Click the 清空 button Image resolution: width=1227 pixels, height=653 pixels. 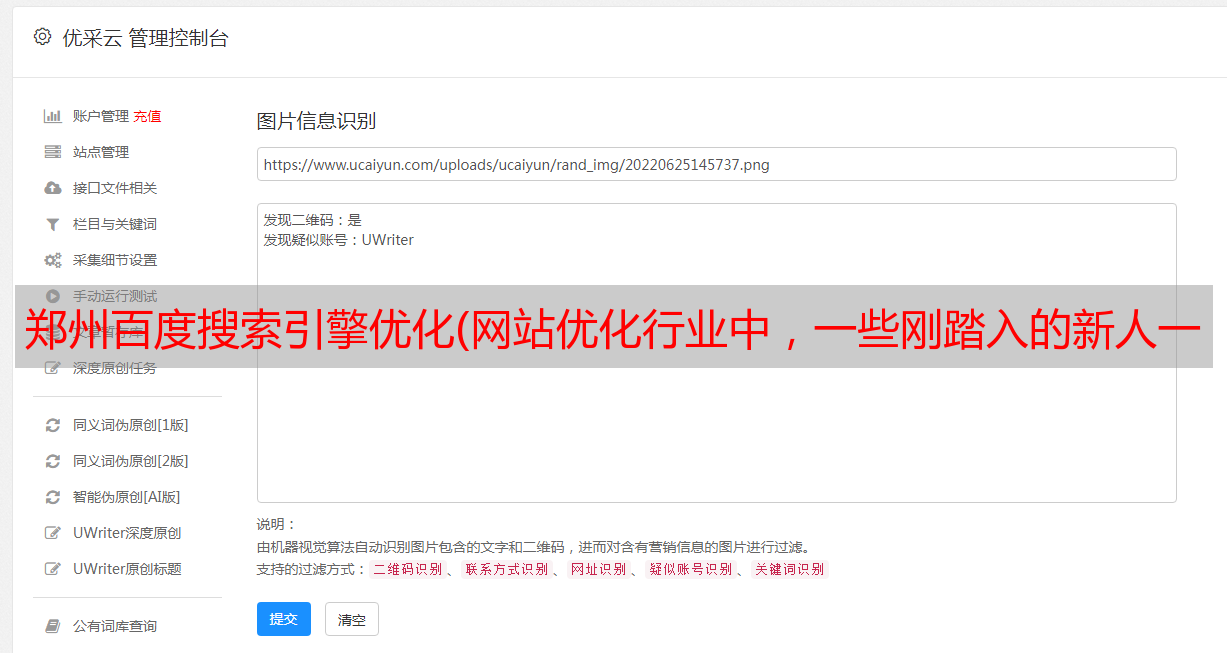click(352, 620)
